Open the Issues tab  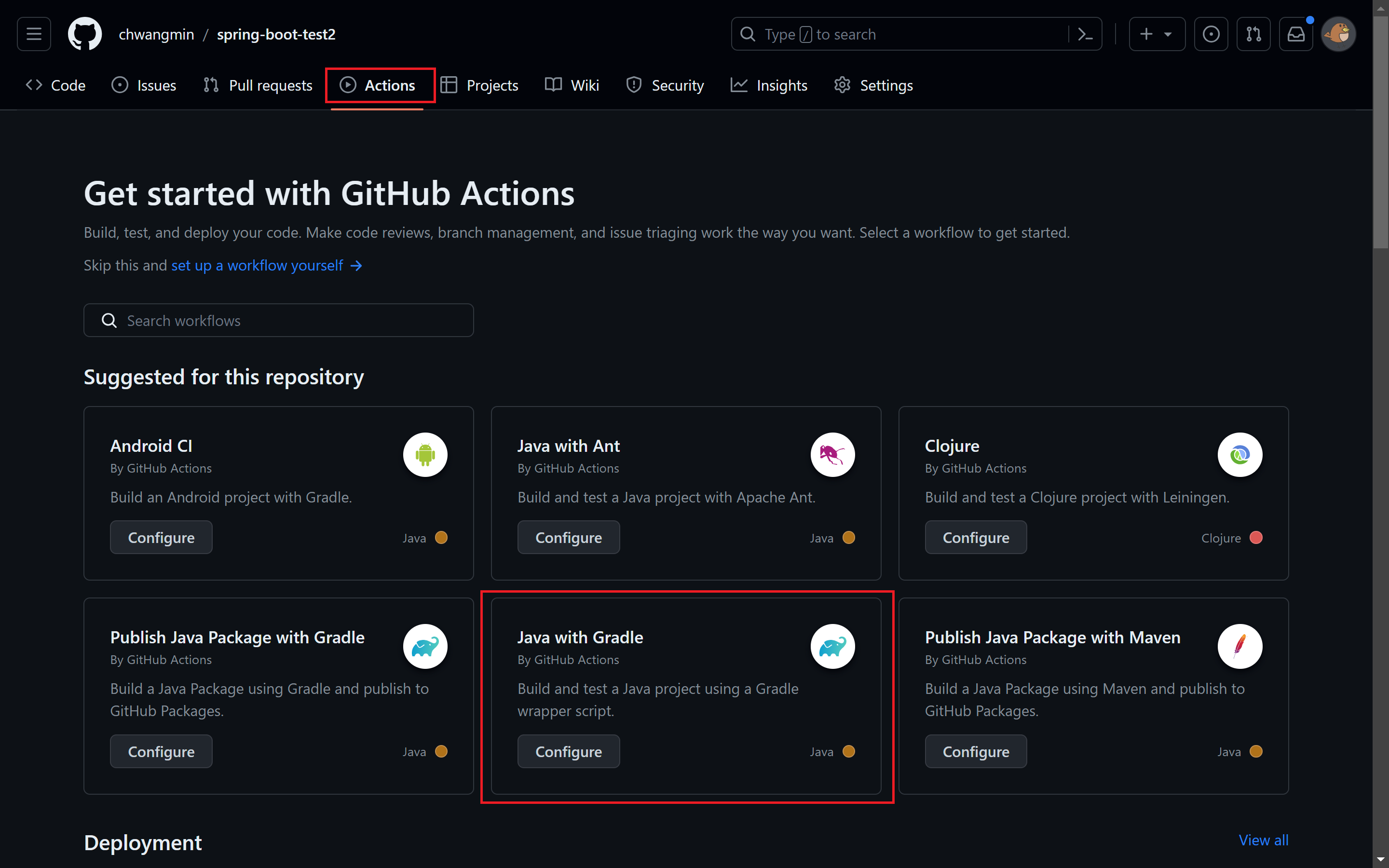coord(144,85)
